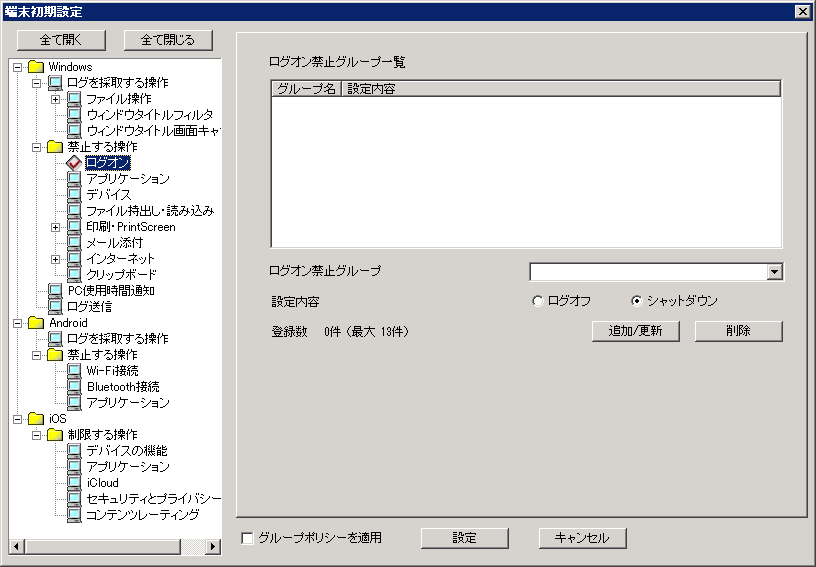This screenshot has width=816, height=567.
Task: Click the 印刷･PrintScreen icon
Action: coord(74,227)
